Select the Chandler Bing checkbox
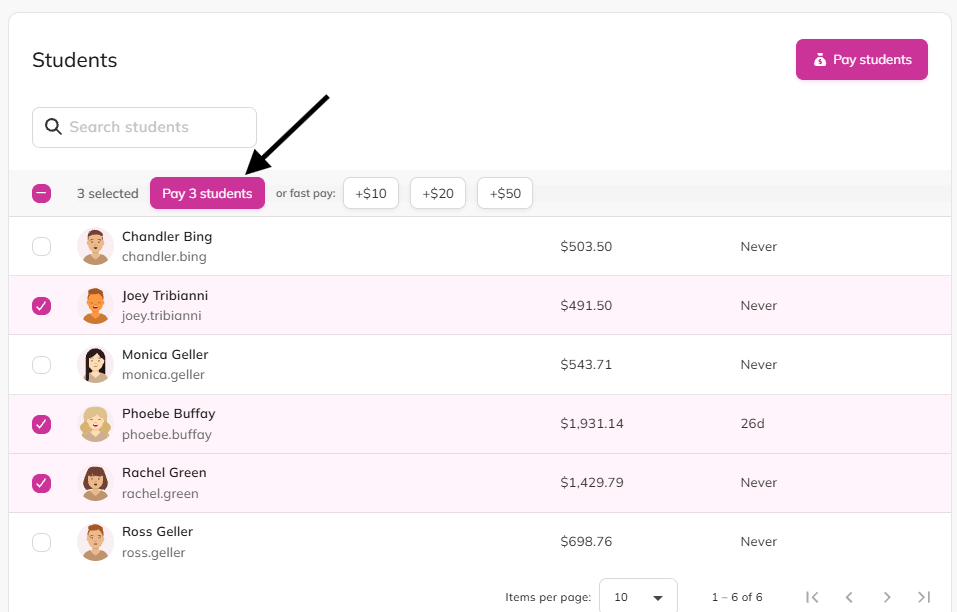The image size is (957, 612). [42, 247]
